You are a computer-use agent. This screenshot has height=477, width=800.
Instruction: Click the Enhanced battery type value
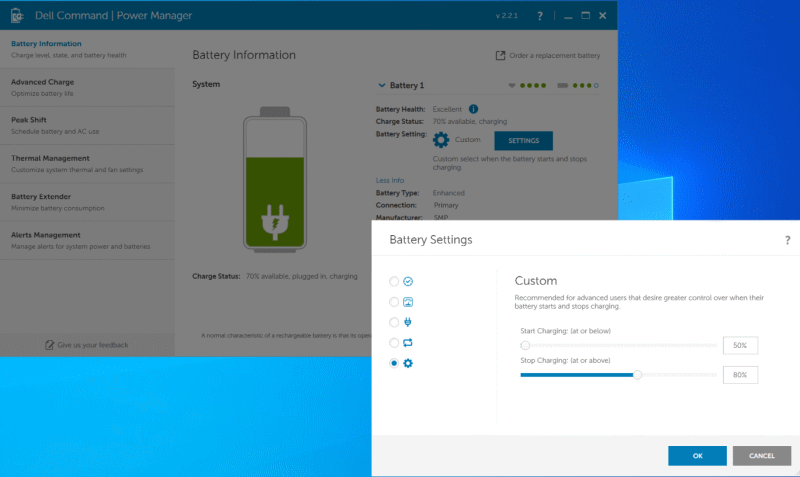coord(448,193)
